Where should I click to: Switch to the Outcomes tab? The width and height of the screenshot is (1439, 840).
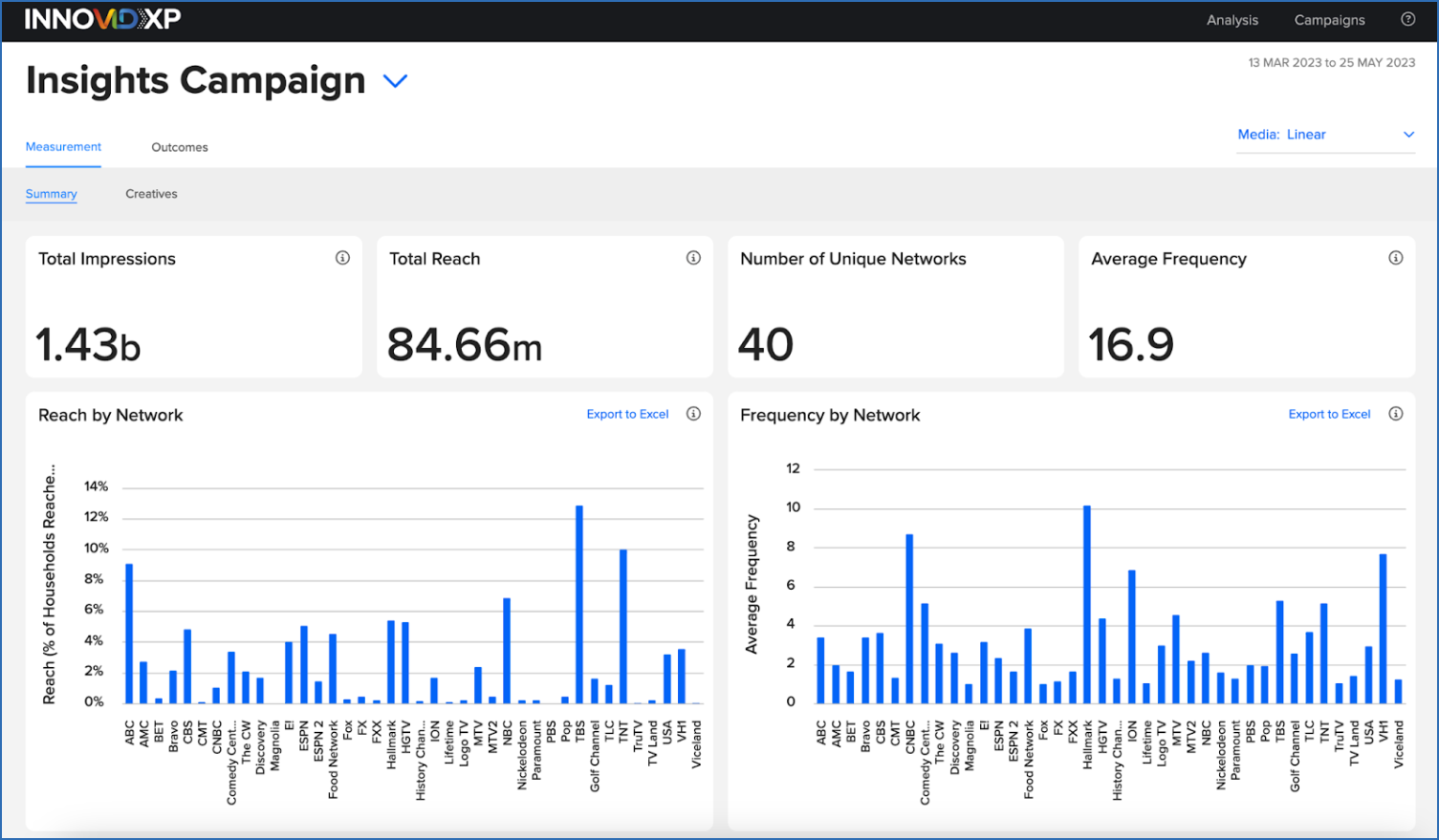click(x=179, y=147)
